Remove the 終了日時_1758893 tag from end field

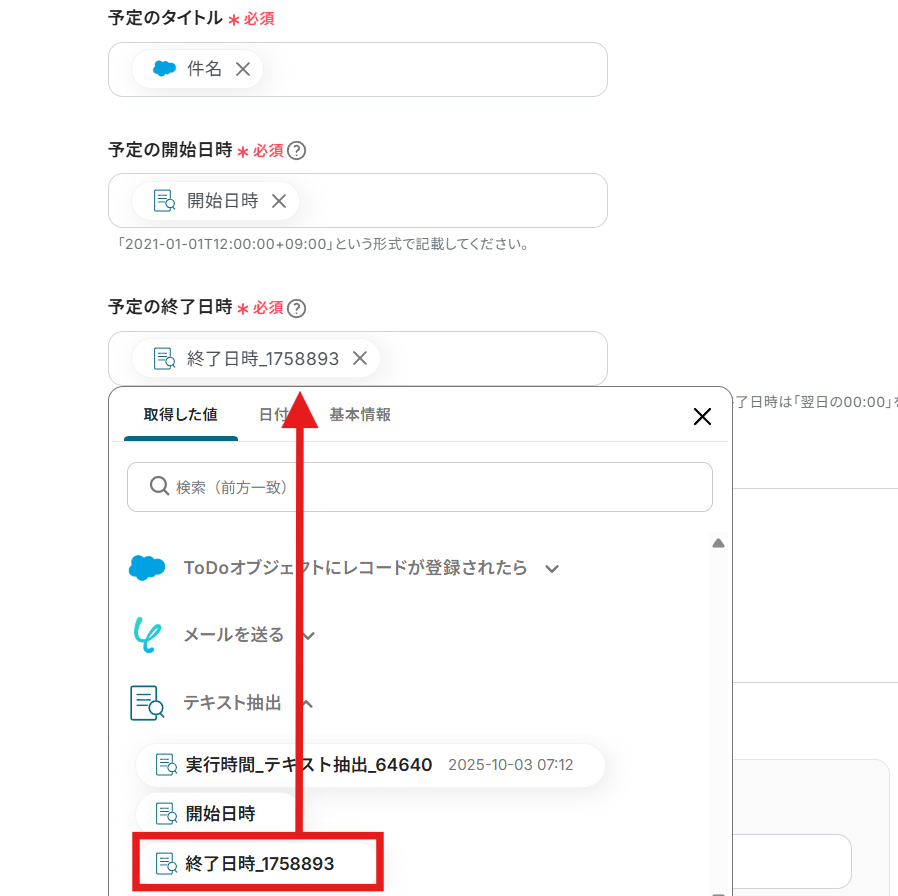point(360,358)
